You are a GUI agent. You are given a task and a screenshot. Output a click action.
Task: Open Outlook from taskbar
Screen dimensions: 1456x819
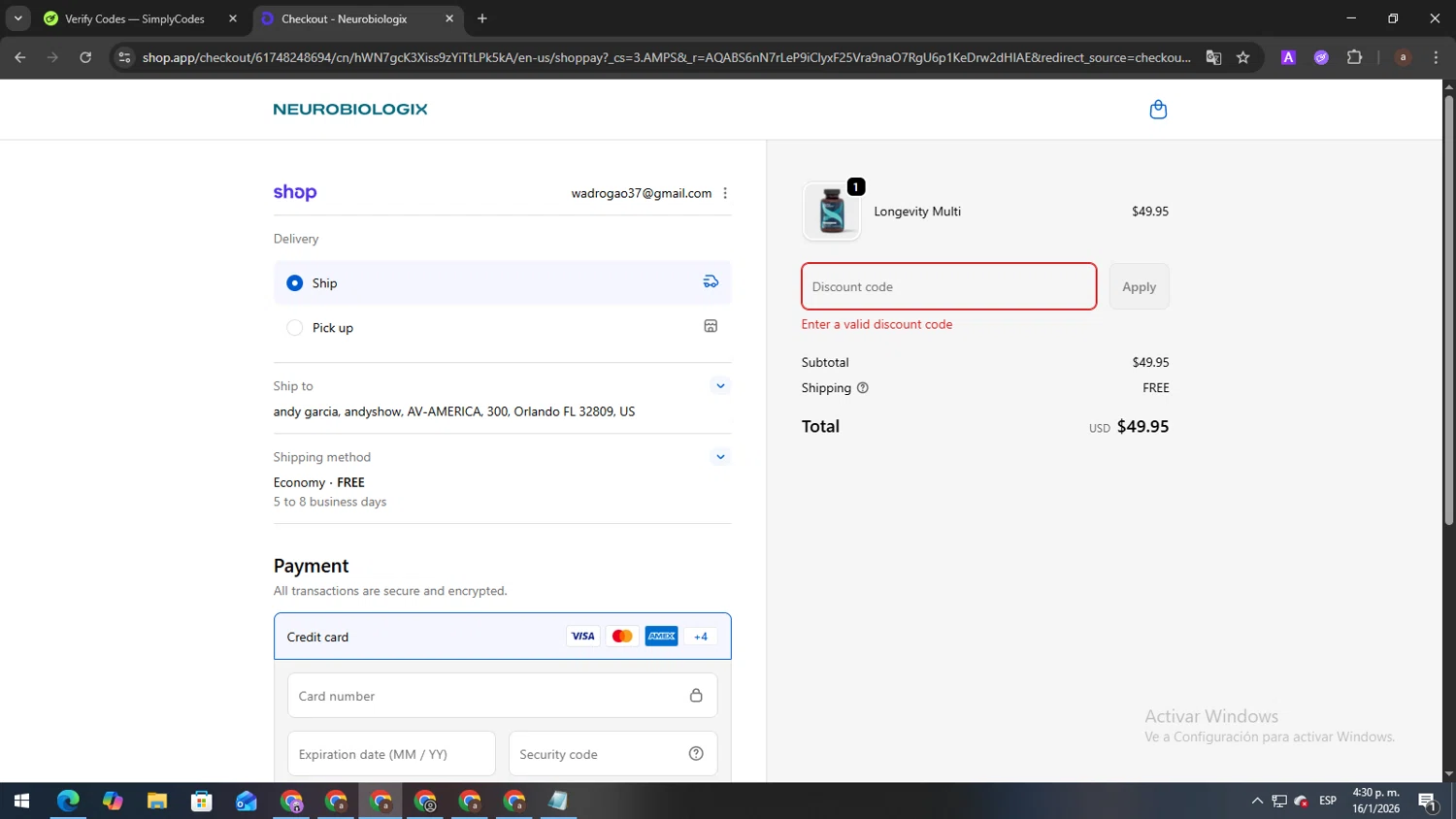(x=247, y=801)
